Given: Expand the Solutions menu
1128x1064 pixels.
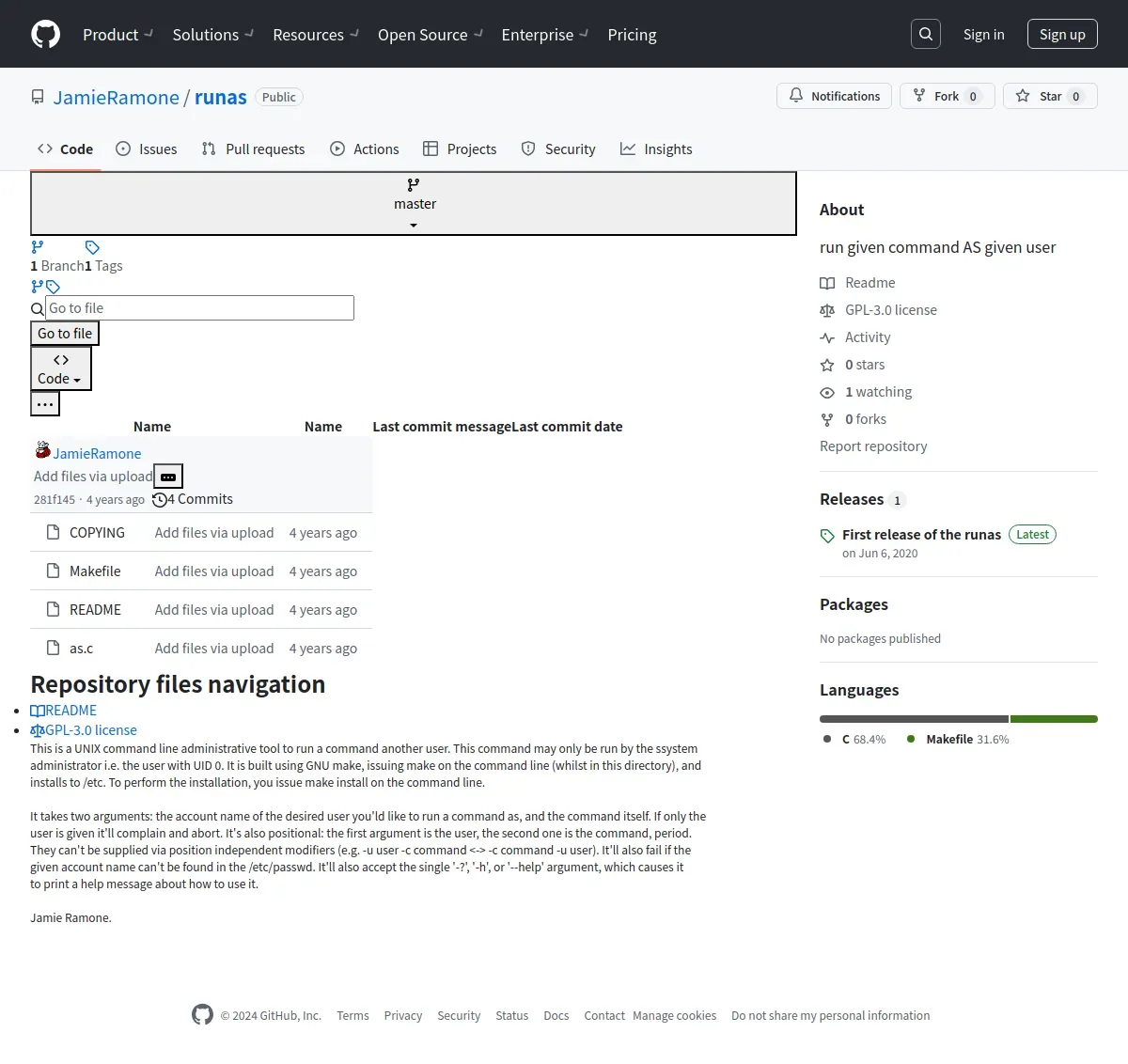Looking at the screenshot, I should click(212, 35).
